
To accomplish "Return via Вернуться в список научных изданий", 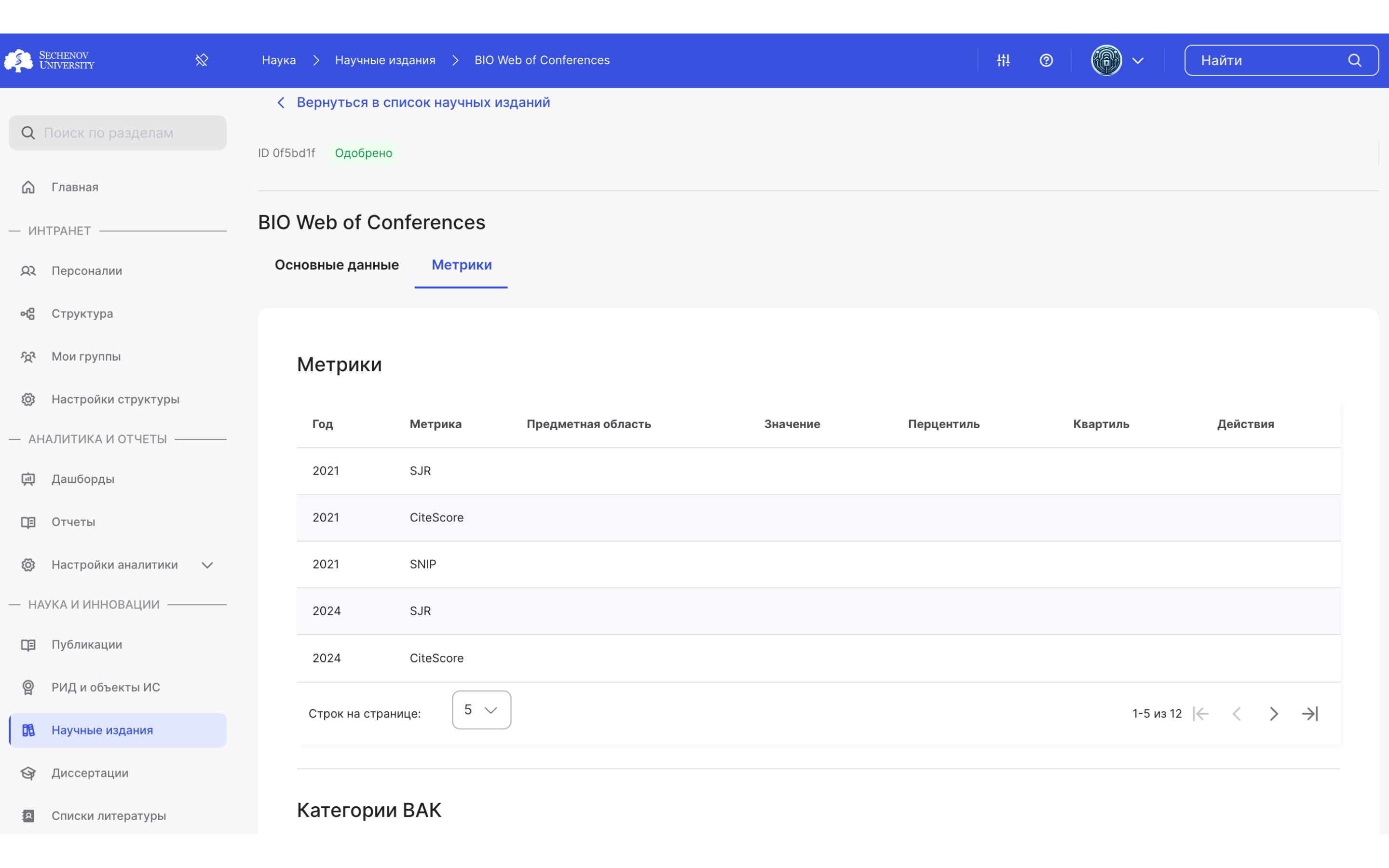I will pos(423,102).
